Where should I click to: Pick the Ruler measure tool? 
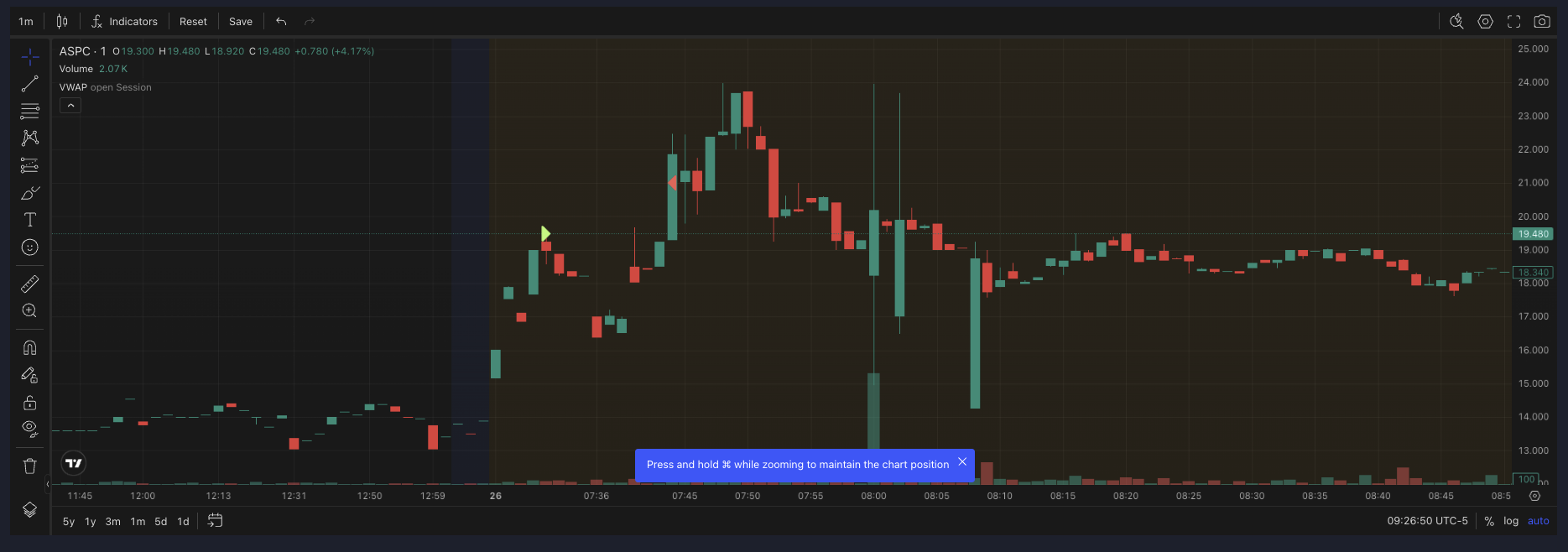[x=29, y=284]
